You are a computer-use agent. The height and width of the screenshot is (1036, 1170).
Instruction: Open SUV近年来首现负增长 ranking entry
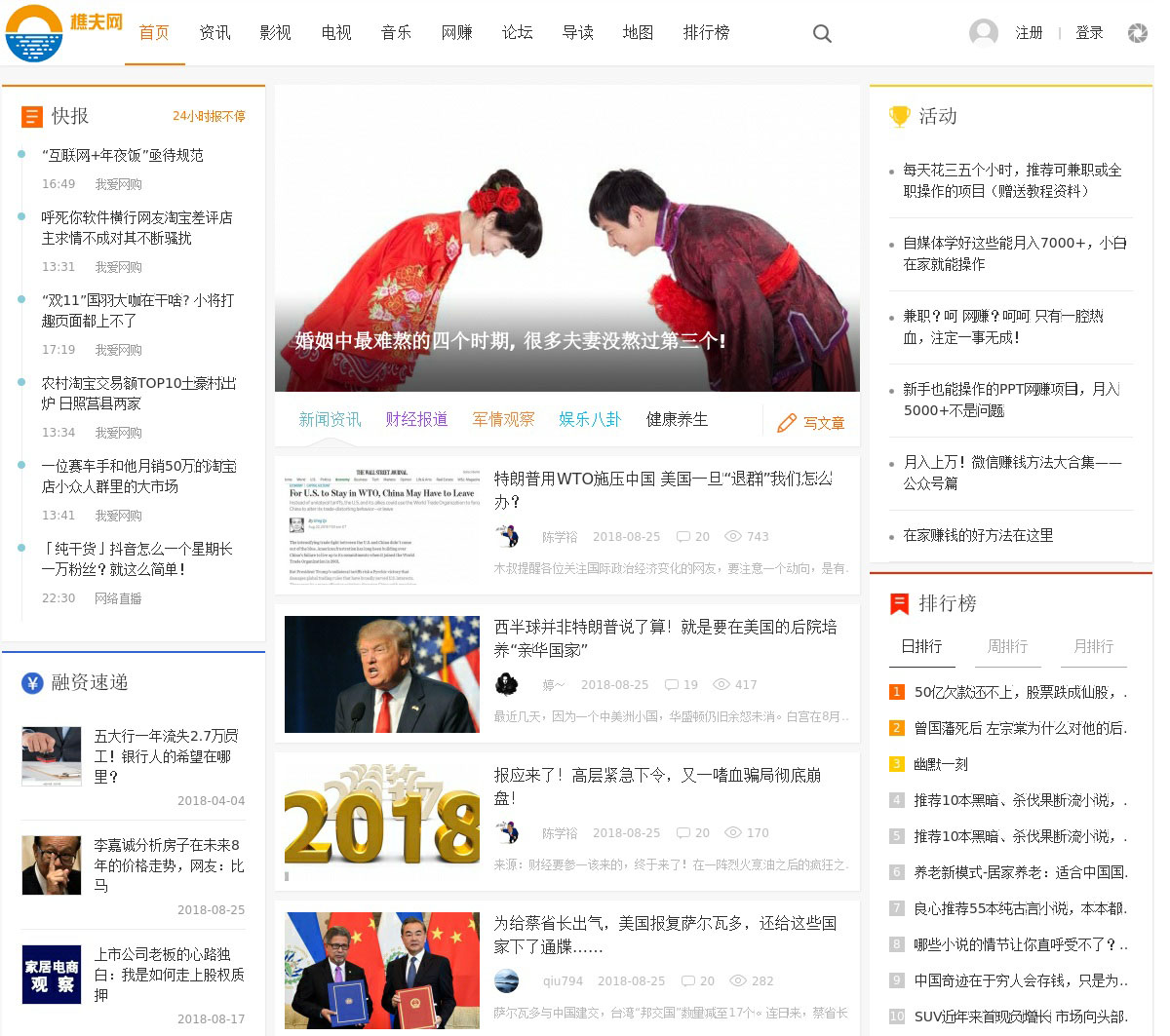(1020, 1017)
